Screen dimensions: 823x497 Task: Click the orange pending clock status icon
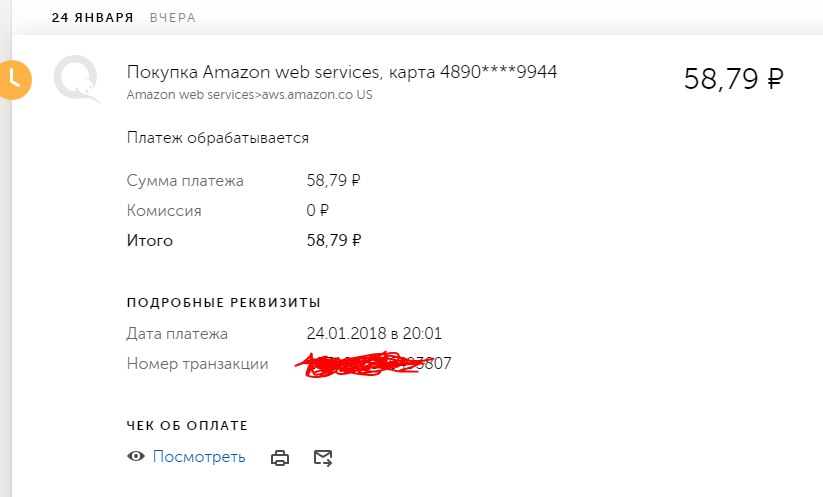pos(15,79)
